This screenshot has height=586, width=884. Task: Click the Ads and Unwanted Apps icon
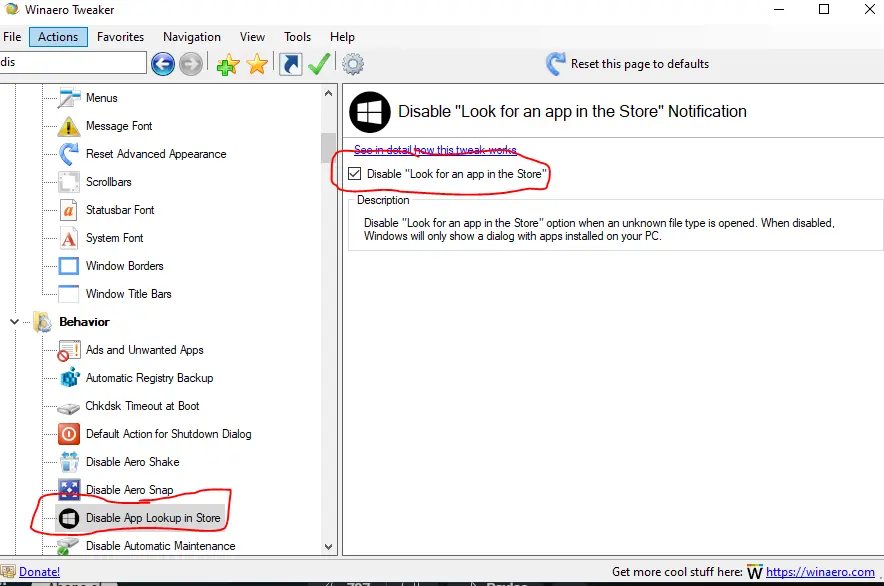(x=69, y=350)
